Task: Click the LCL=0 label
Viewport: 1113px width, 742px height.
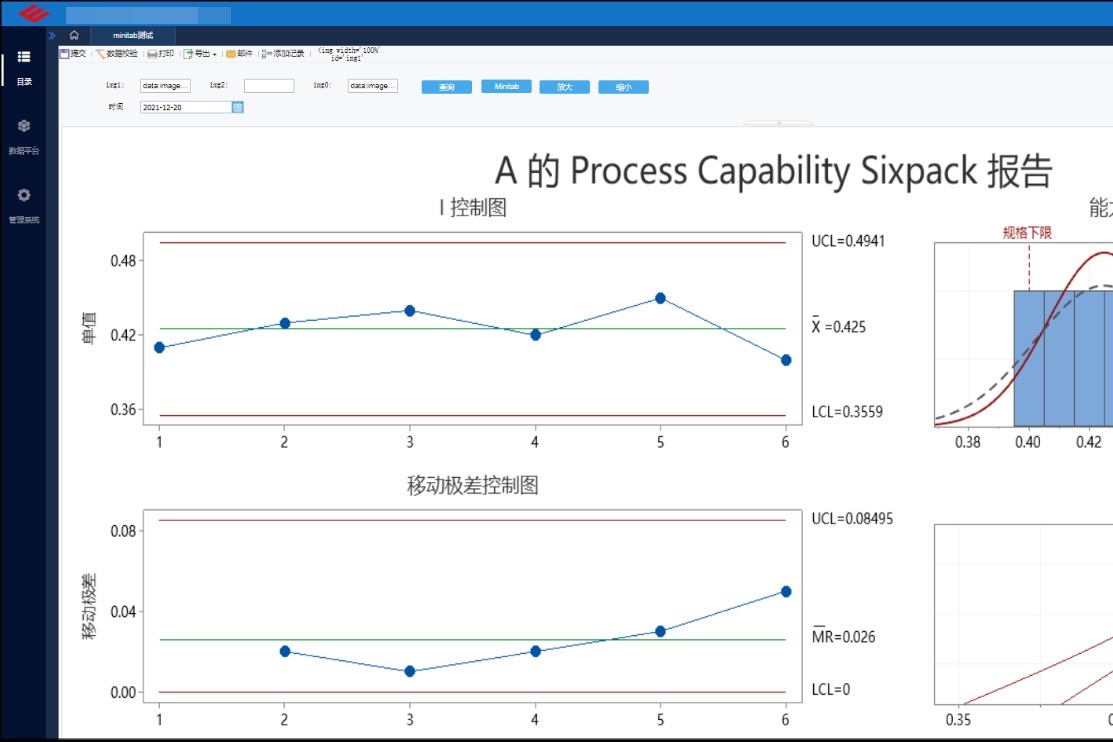Action: [x=830, y=689]
